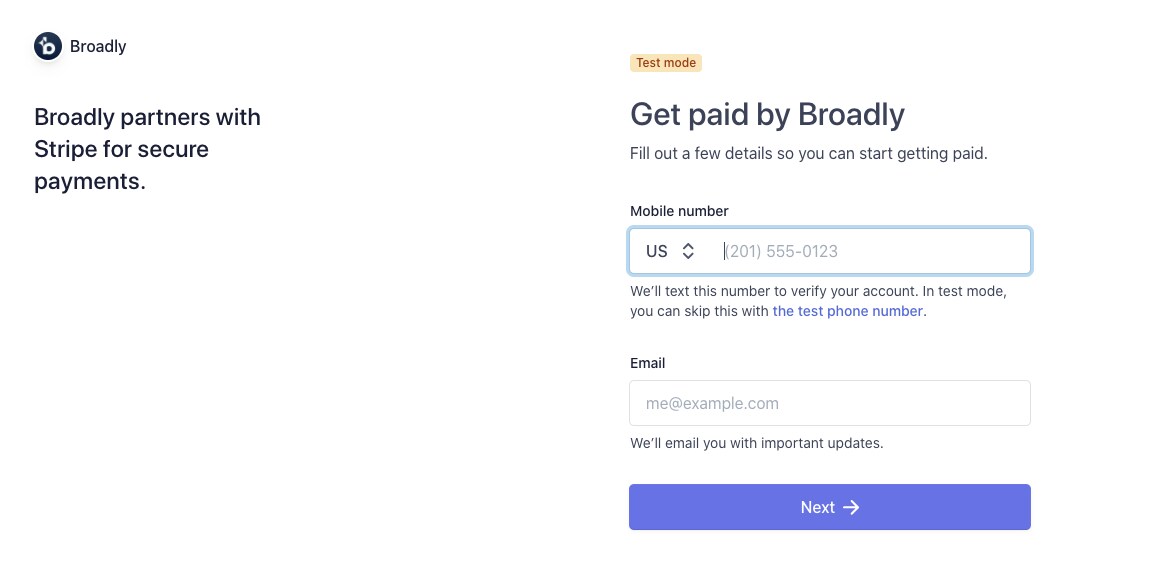Click the 'Fill out a few details' subtitle
This screenshot has height=581, width=1170.
808,154
